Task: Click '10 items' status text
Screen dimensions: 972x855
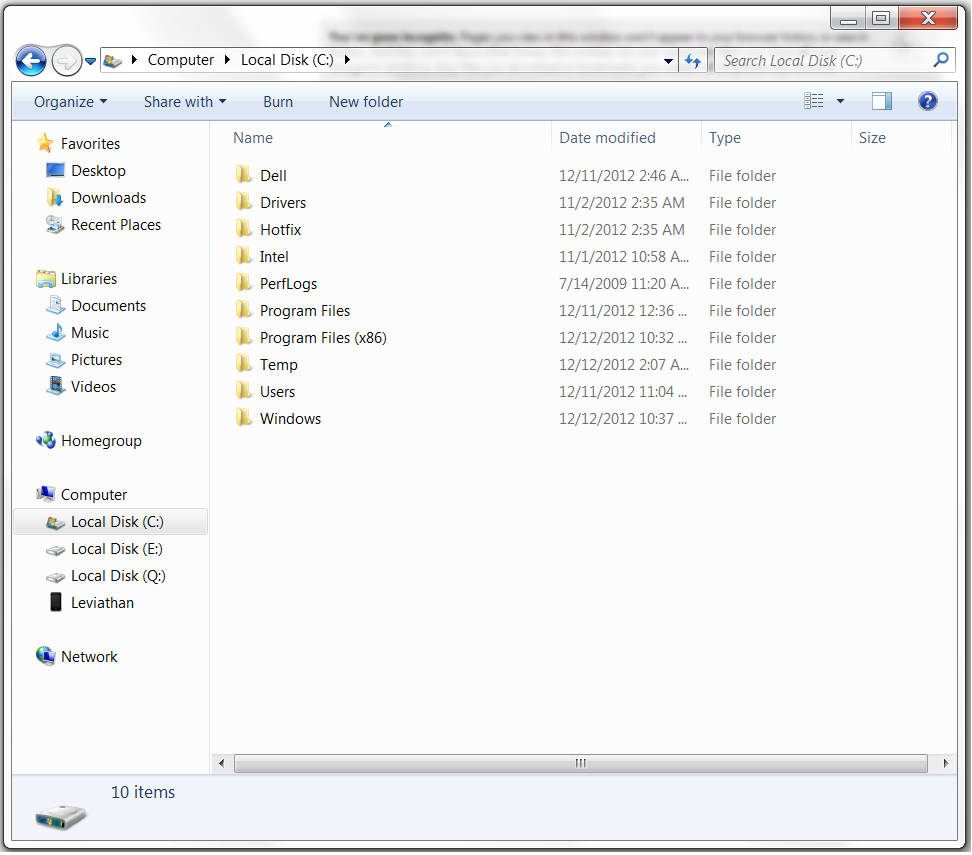Action: point(143,792)
